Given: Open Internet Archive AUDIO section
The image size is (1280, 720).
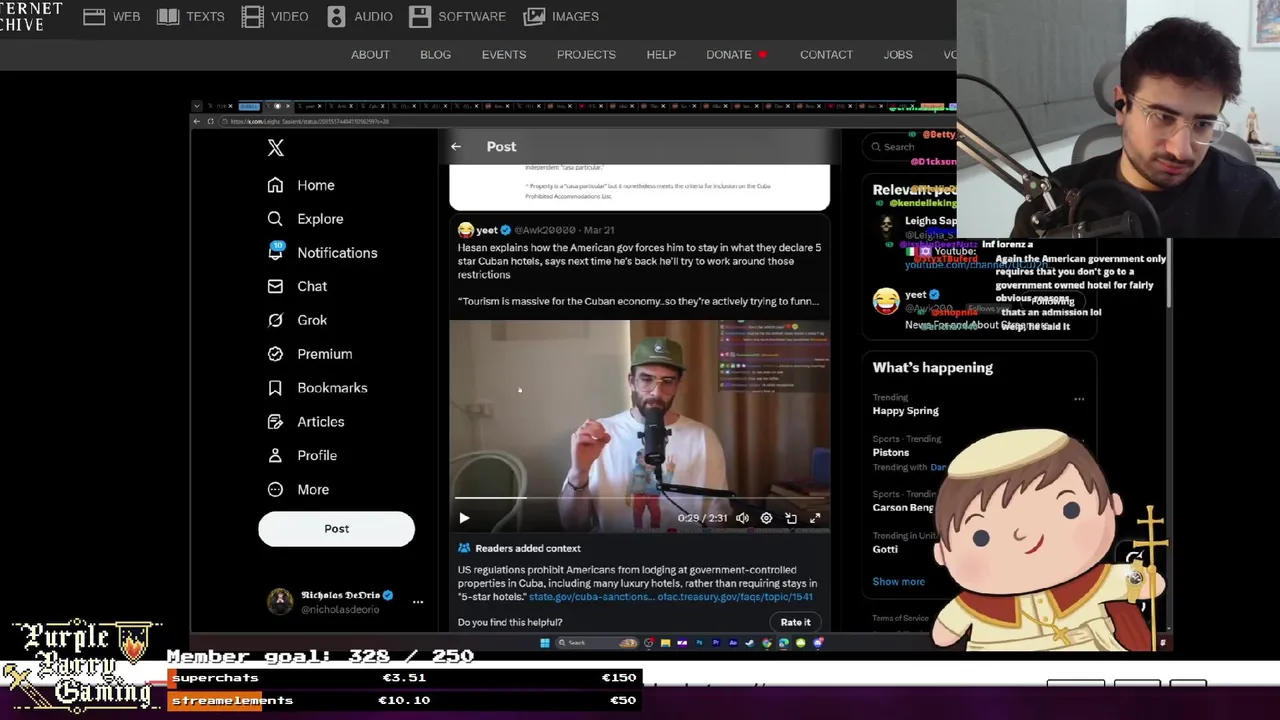Looking at the screenshot, I should click(359, 16).
